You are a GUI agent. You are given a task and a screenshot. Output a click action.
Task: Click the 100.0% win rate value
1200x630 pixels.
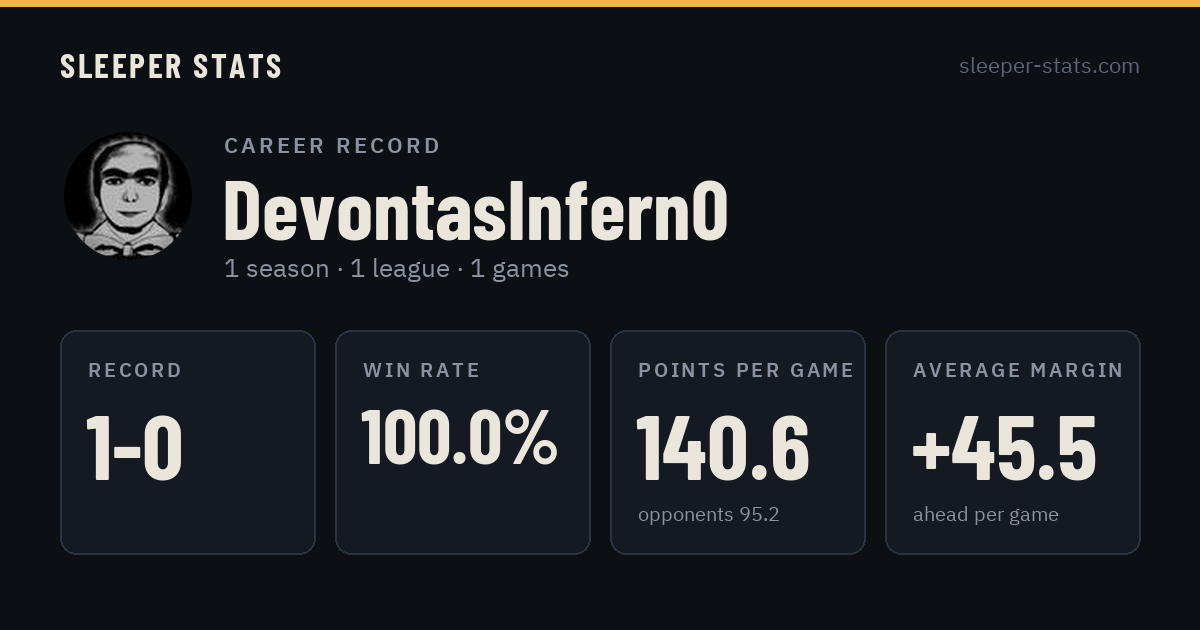[459, 437]
